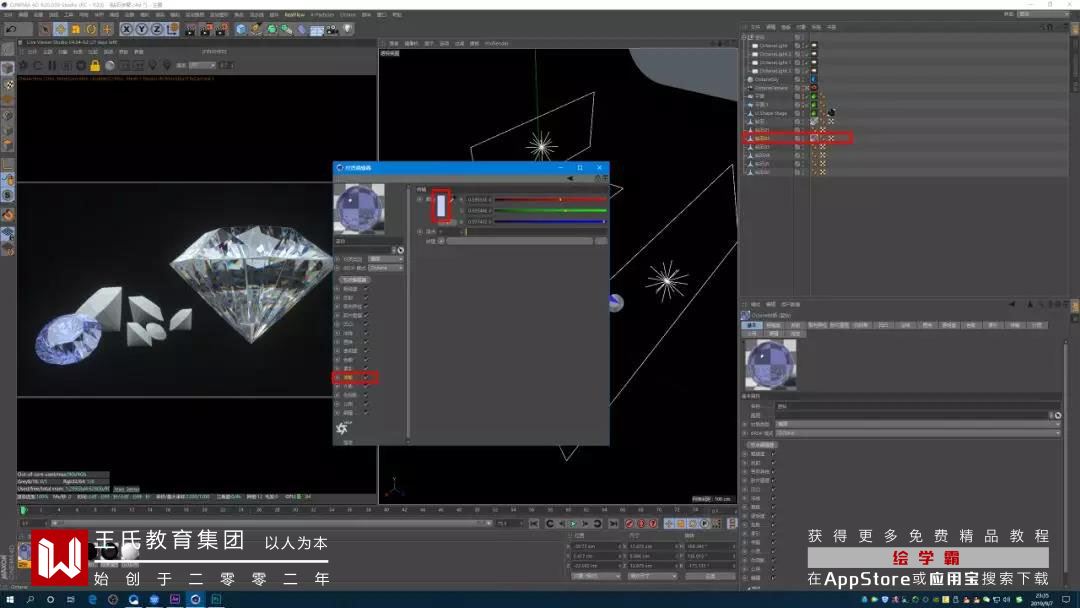Go to start of animation
This screenshot has width=1080, height=608.
tap(534, 524)
